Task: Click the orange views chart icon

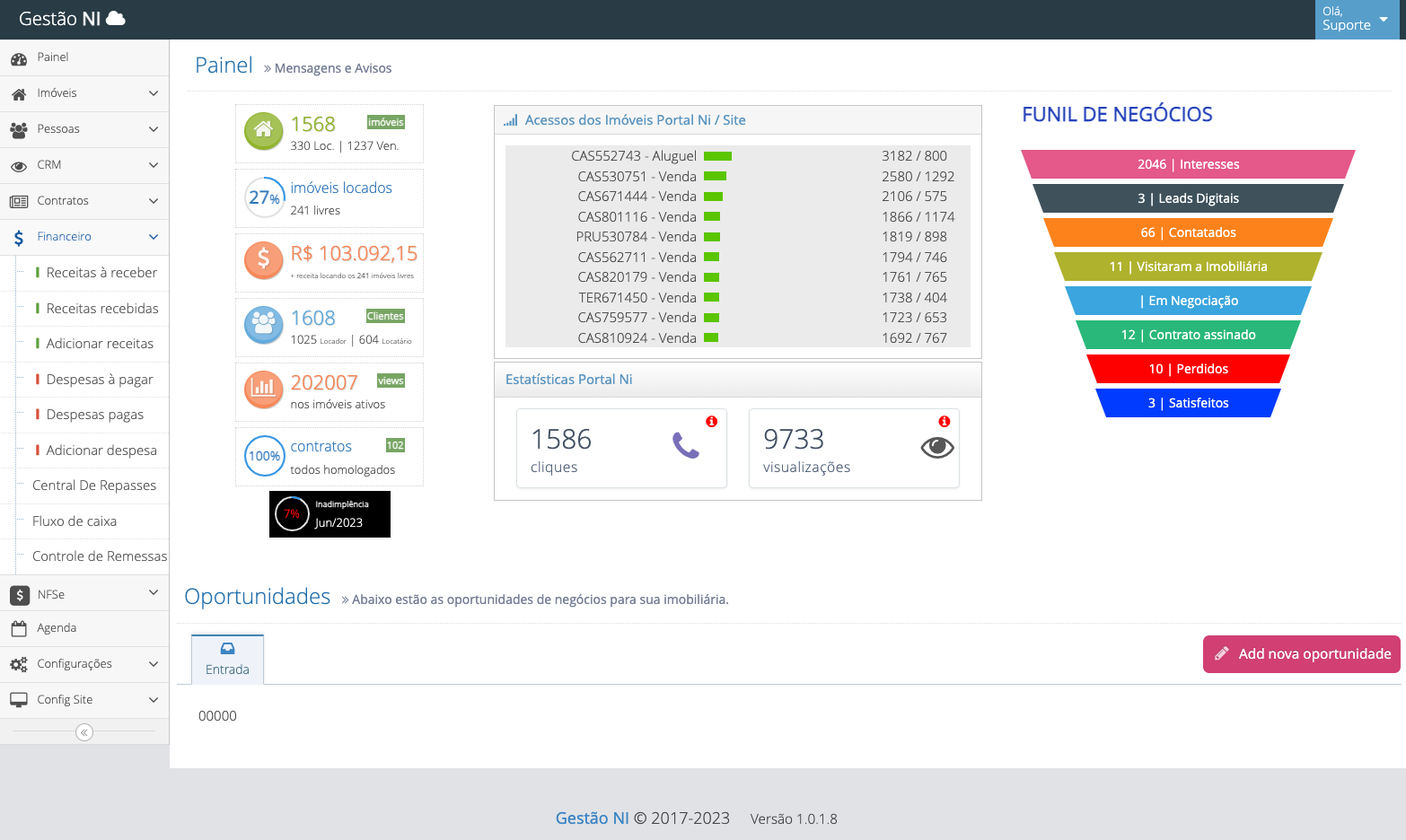Action: pyautogui.click(x=263, y=389)
